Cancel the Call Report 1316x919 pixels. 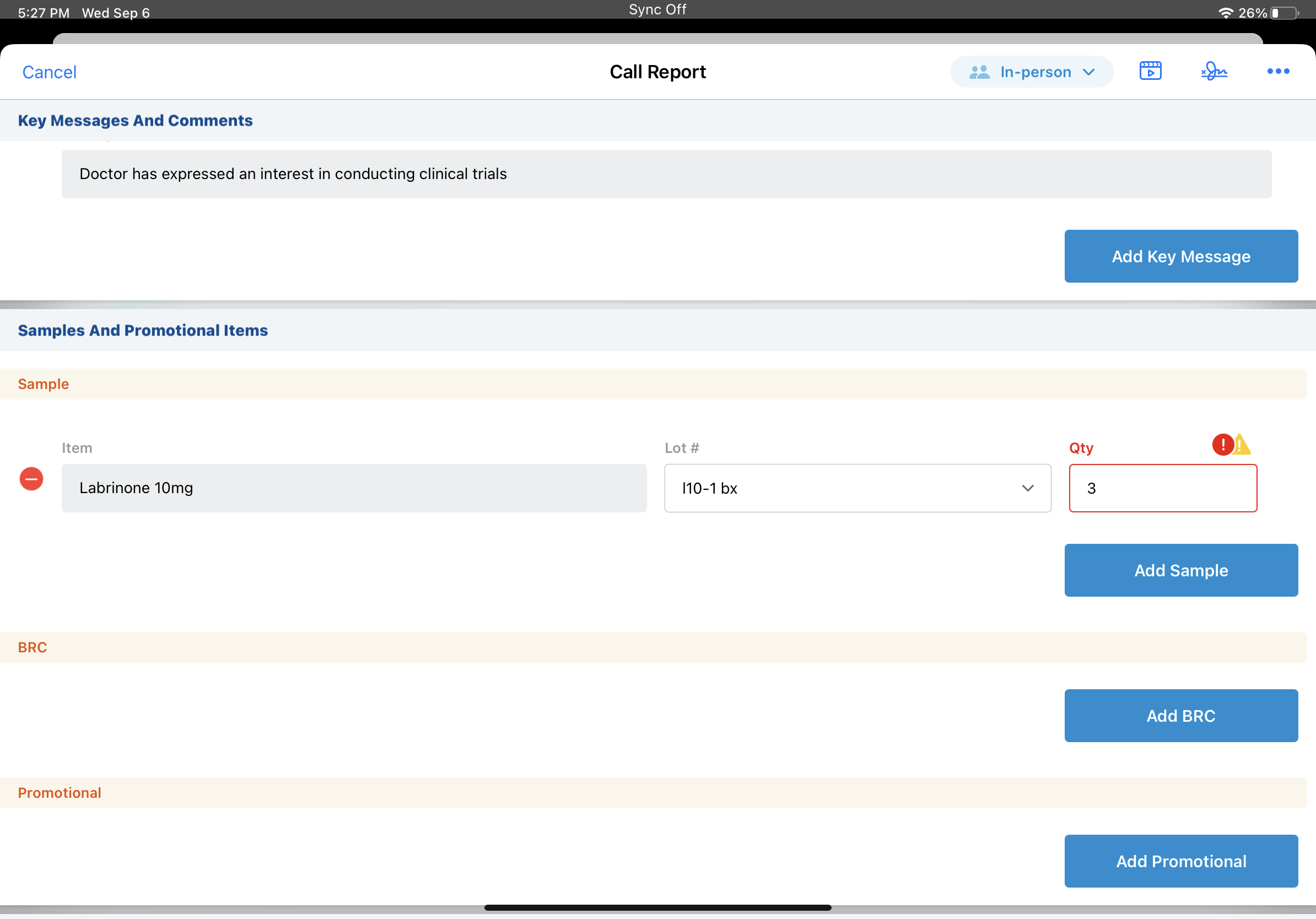pos(49,72)
